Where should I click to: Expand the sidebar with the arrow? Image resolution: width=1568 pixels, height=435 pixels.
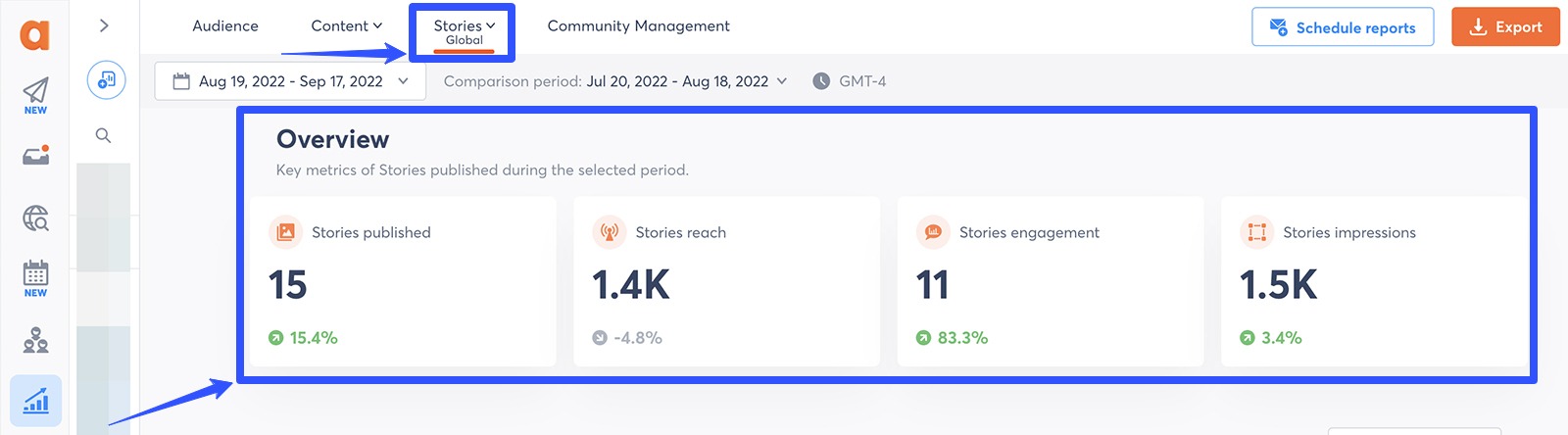104,25
